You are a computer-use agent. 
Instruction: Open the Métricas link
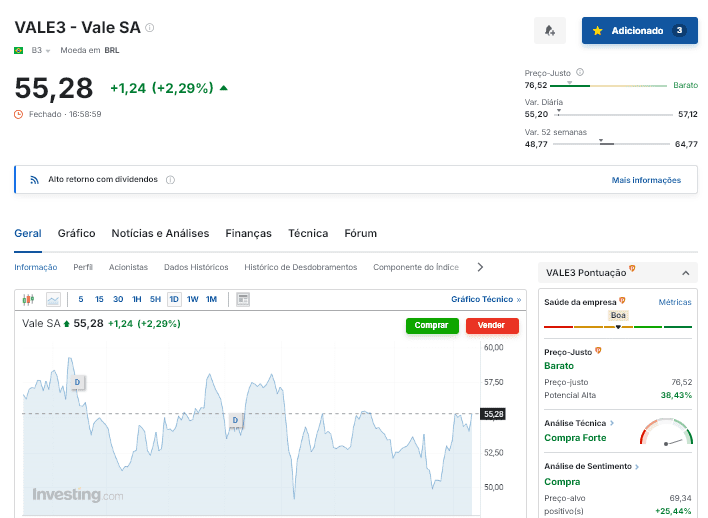pos(675,302)
